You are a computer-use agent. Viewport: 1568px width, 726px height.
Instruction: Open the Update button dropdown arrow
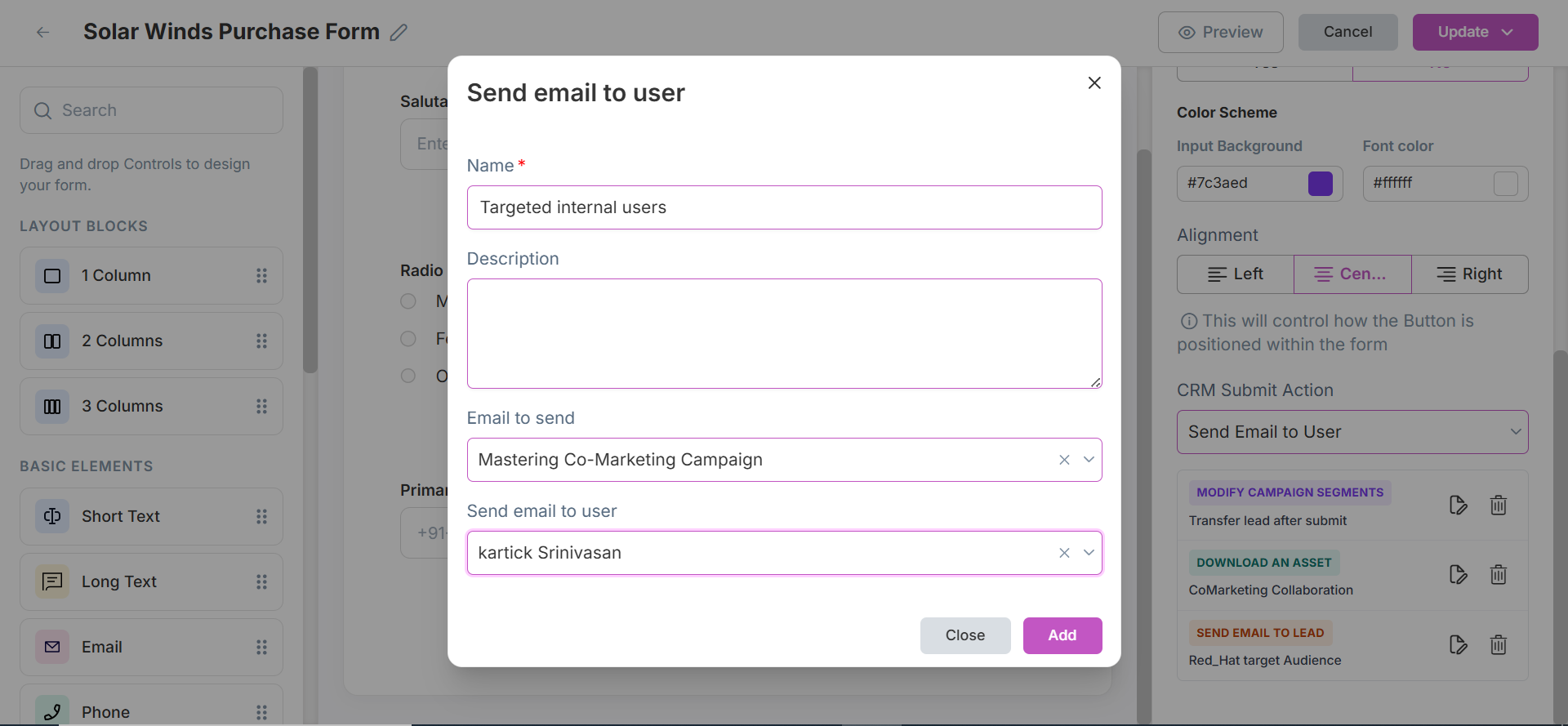click(1508, 32)
